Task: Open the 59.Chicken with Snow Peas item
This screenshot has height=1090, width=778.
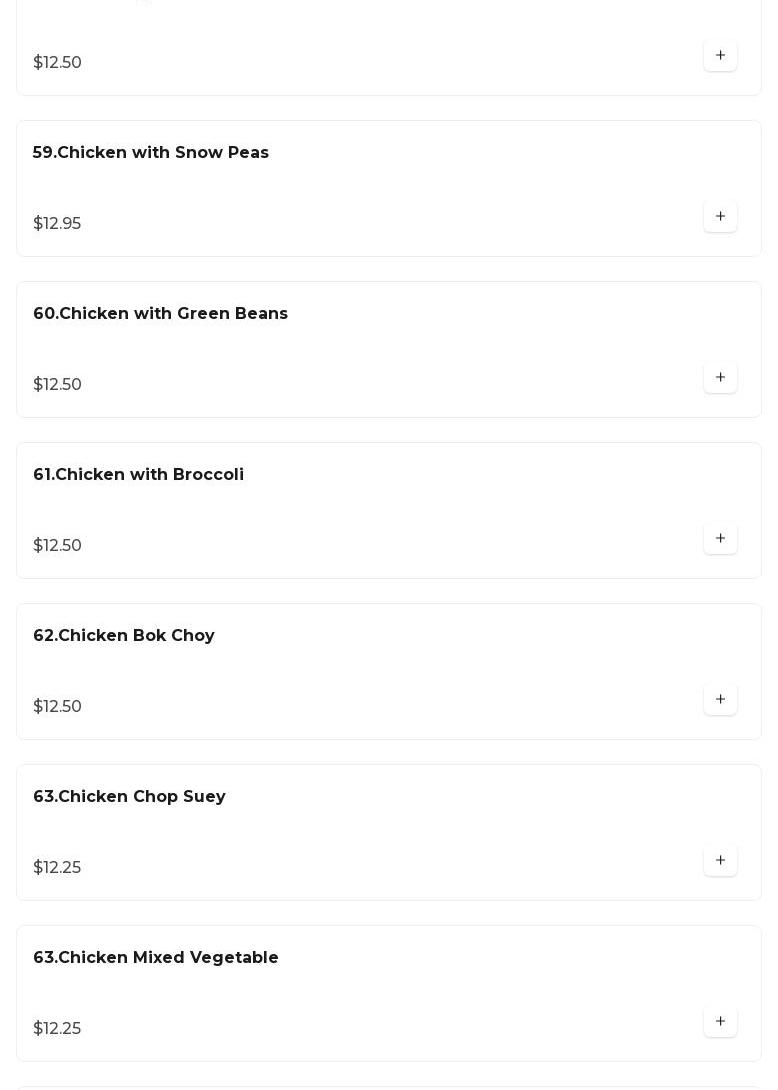Action: pyautogui.click(x=151, y=153)
